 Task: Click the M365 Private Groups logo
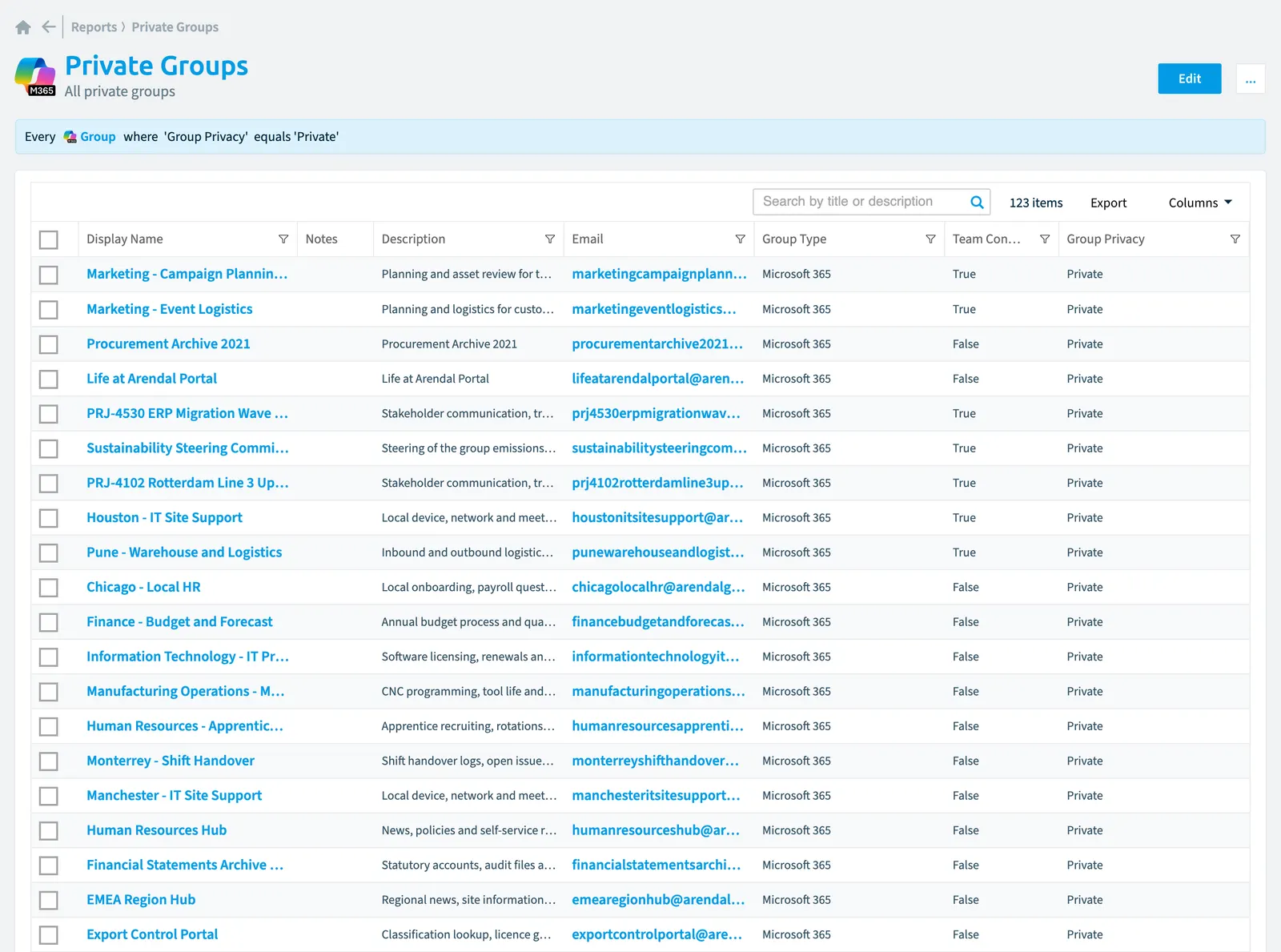point(35,77)
